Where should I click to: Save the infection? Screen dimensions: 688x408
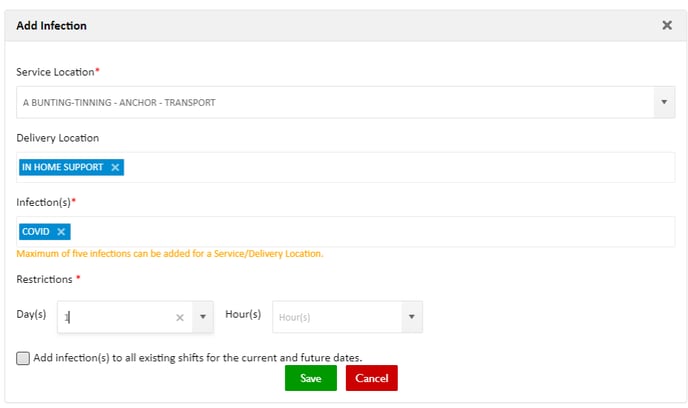[x=311, y=378]
